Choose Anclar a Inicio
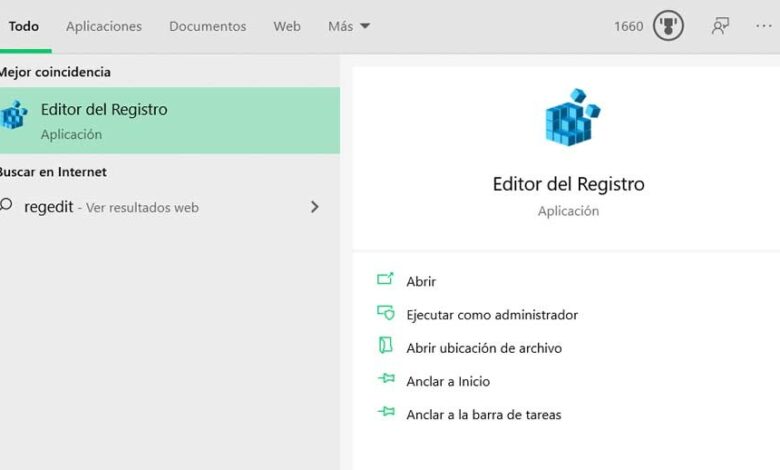 pos(448,381)
